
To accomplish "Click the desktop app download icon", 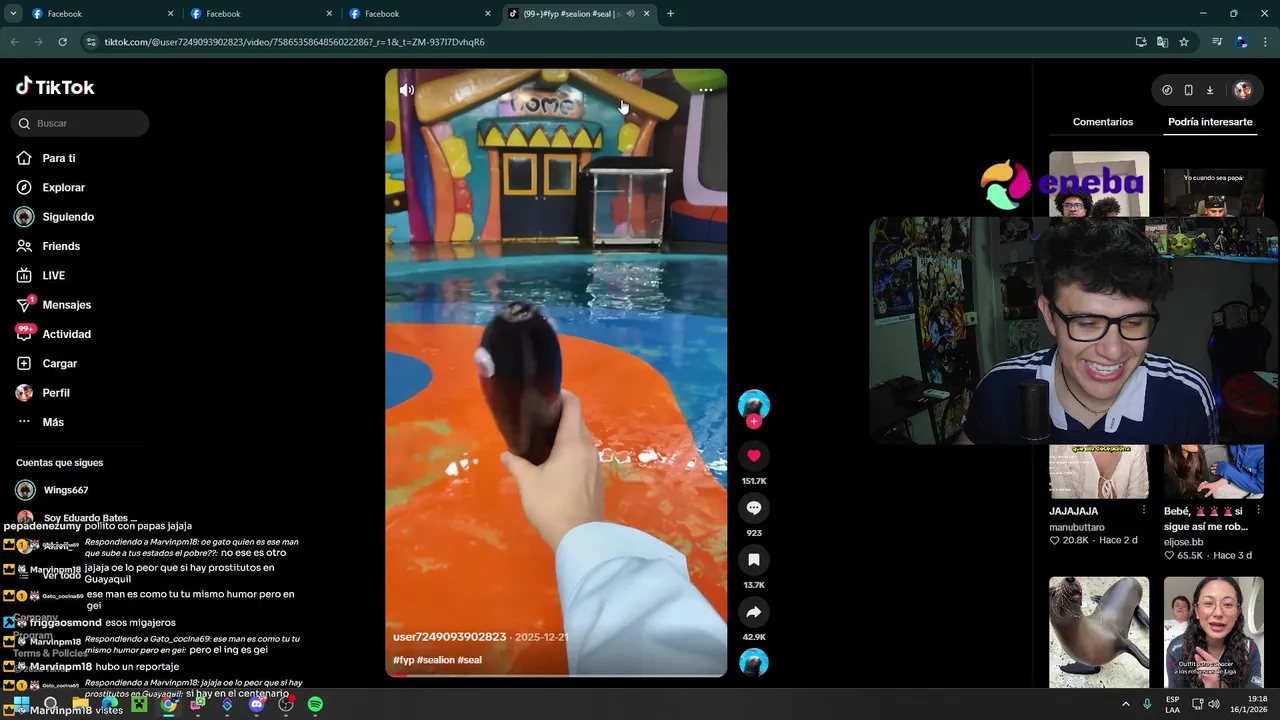I will (1210, 90).
